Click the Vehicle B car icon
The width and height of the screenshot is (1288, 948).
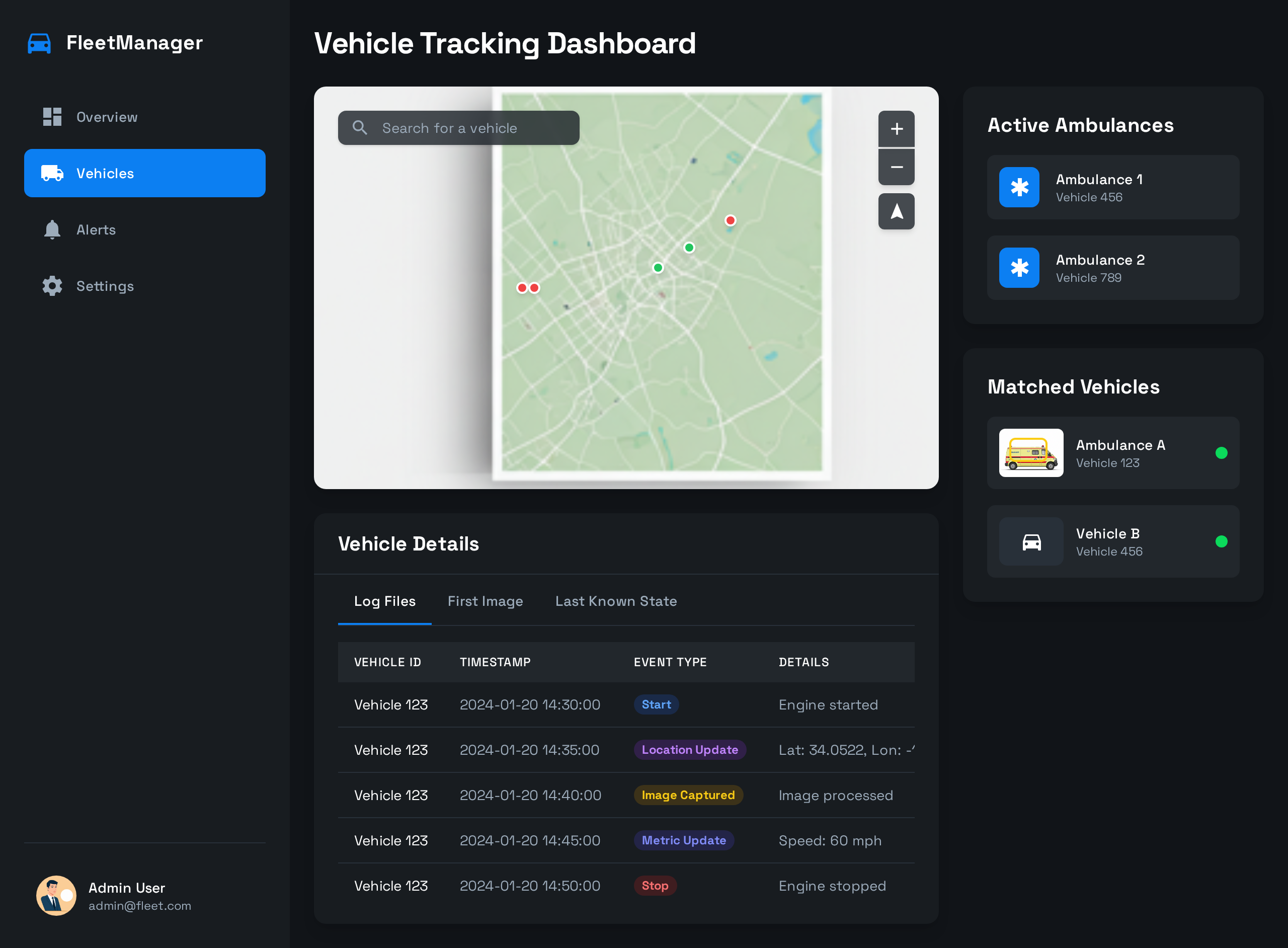coord(1031,542)
